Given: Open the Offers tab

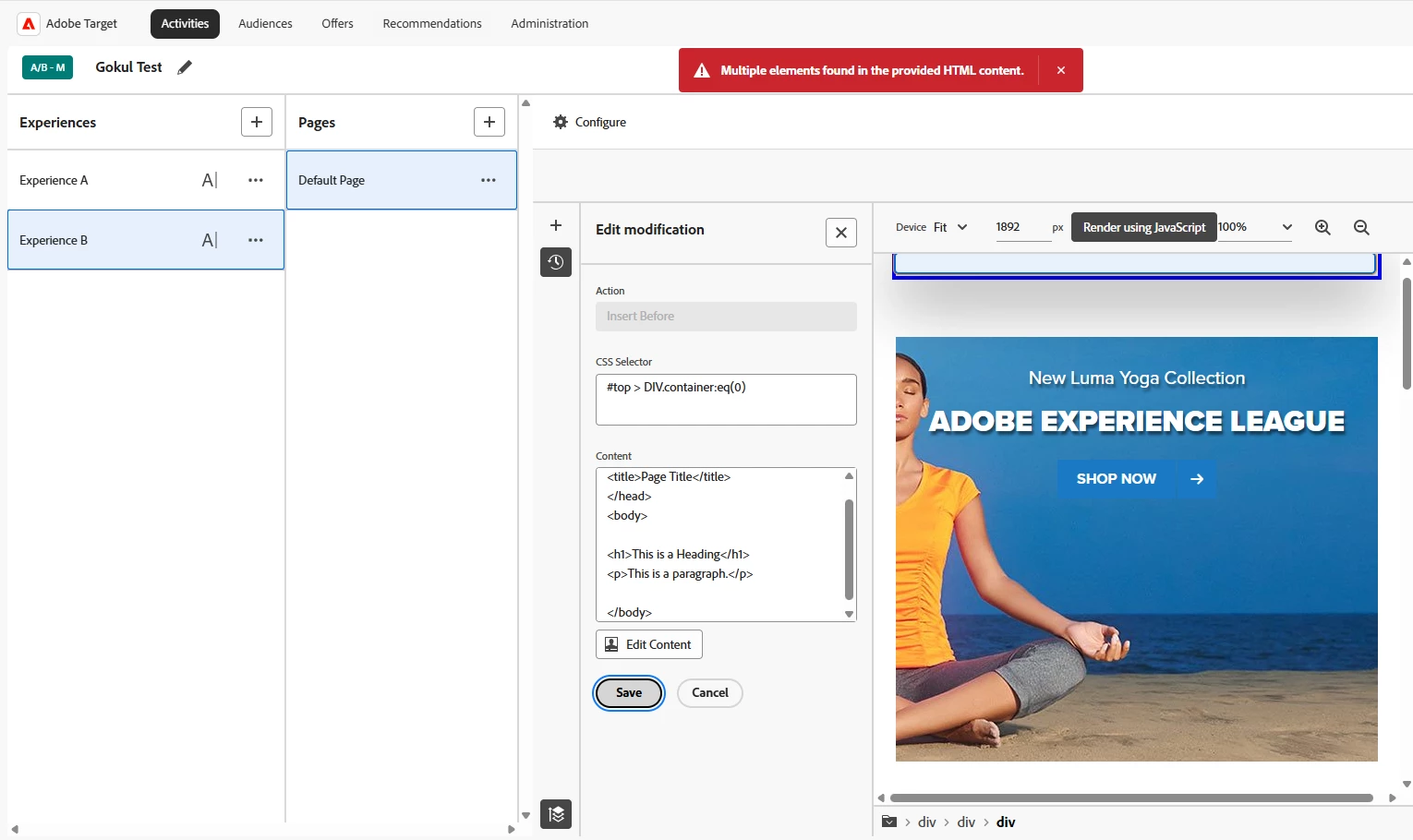Looking at the screenshot, I should tap(337, 24).
